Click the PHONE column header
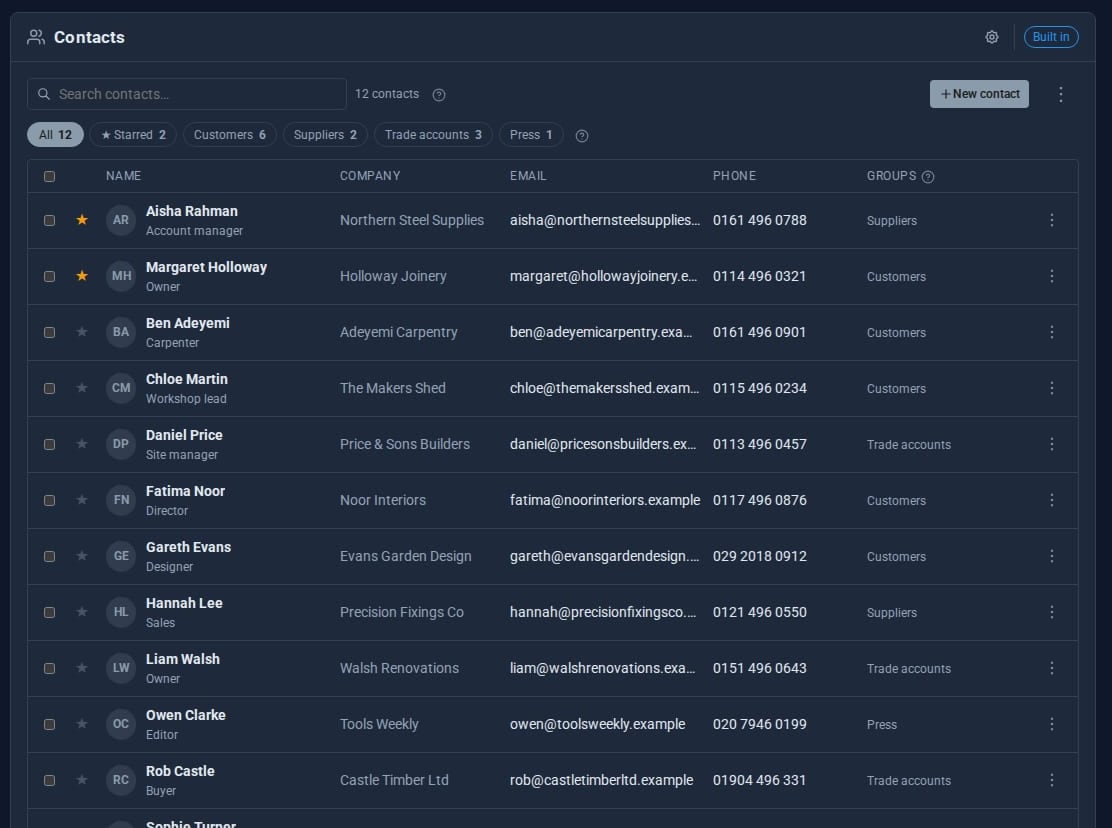 click(734, 176)
